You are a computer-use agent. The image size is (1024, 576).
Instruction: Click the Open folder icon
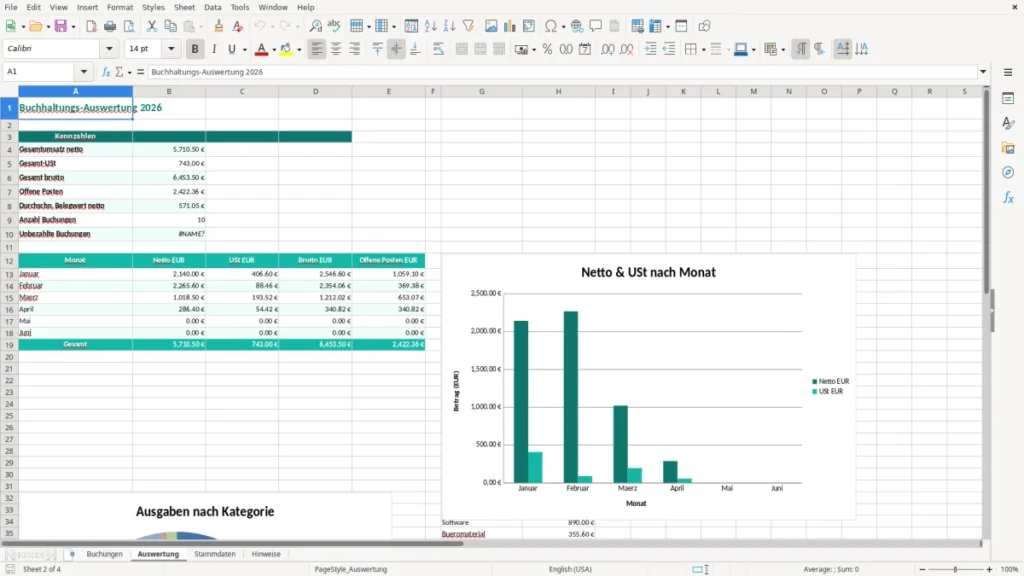35,26
